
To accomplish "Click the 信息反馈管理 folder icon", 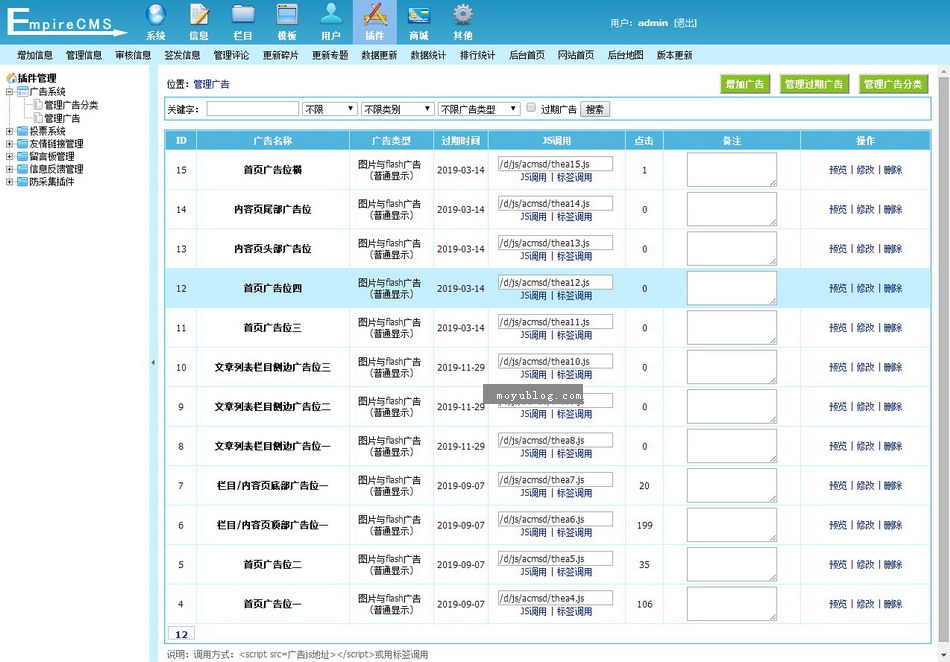I will pyautogui.click(x=23, y=169).
